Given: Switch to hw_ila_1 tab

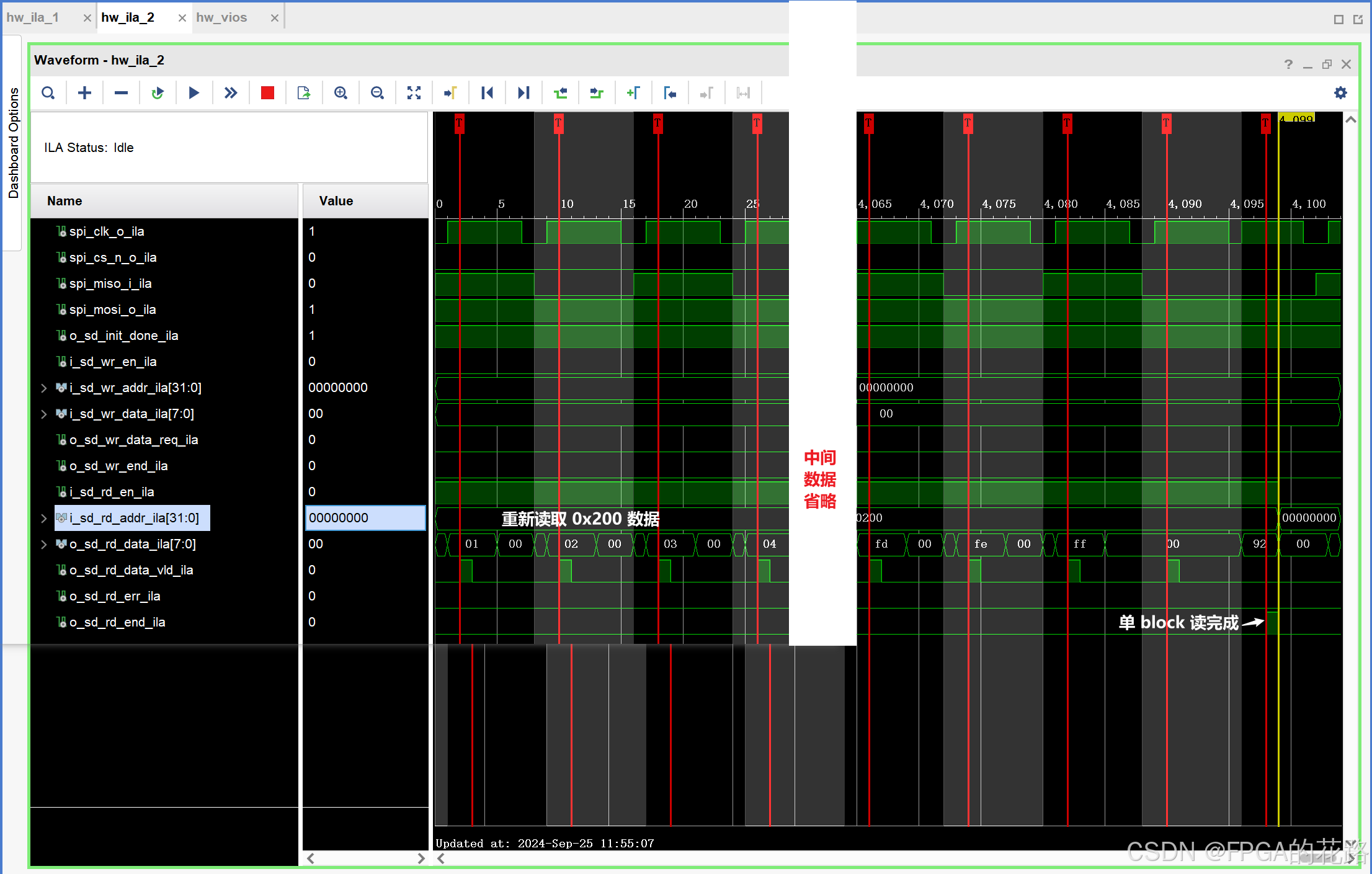Looking at the screenshot, I should click(x=33, y=17).
